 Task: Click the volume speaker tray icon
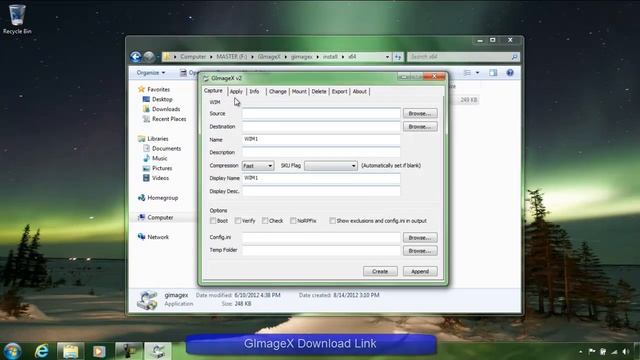tap(625, 351)
